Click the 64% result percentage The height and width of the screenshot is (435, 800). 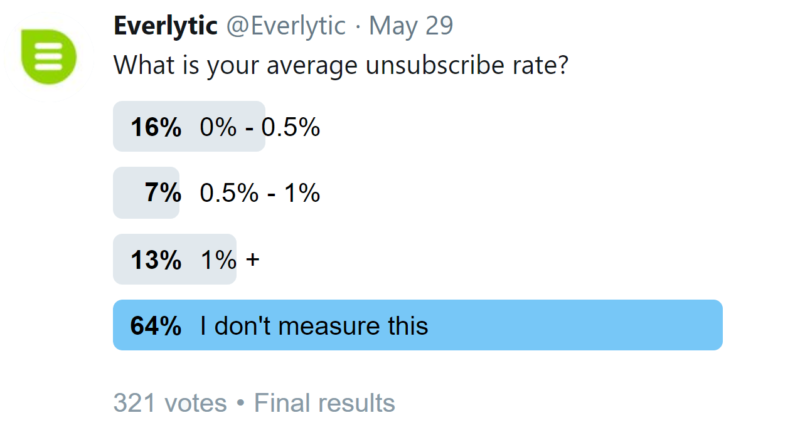pos(156,326)
